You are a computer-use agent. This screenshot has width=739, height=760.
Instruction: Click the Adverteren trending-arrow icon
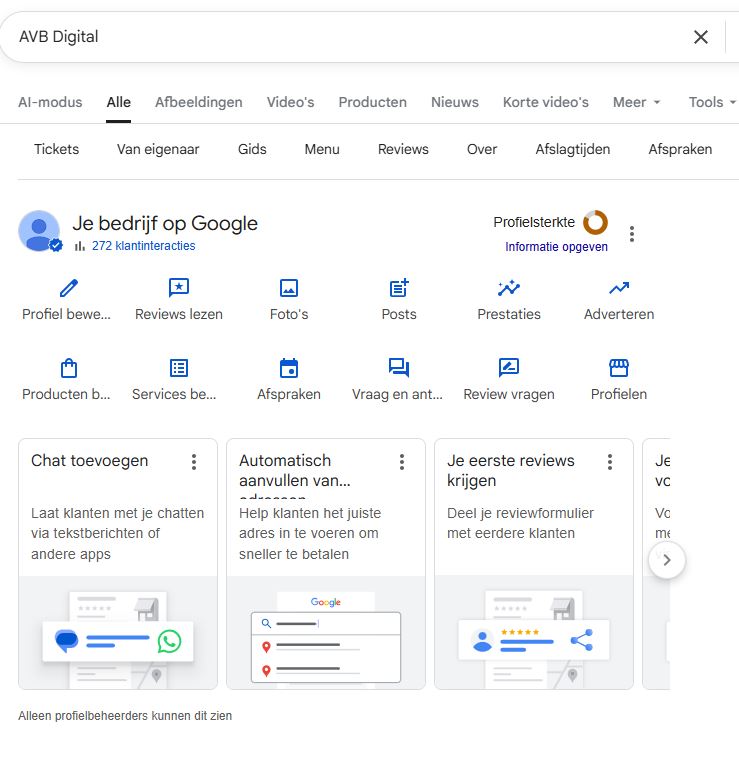(619, 288)
